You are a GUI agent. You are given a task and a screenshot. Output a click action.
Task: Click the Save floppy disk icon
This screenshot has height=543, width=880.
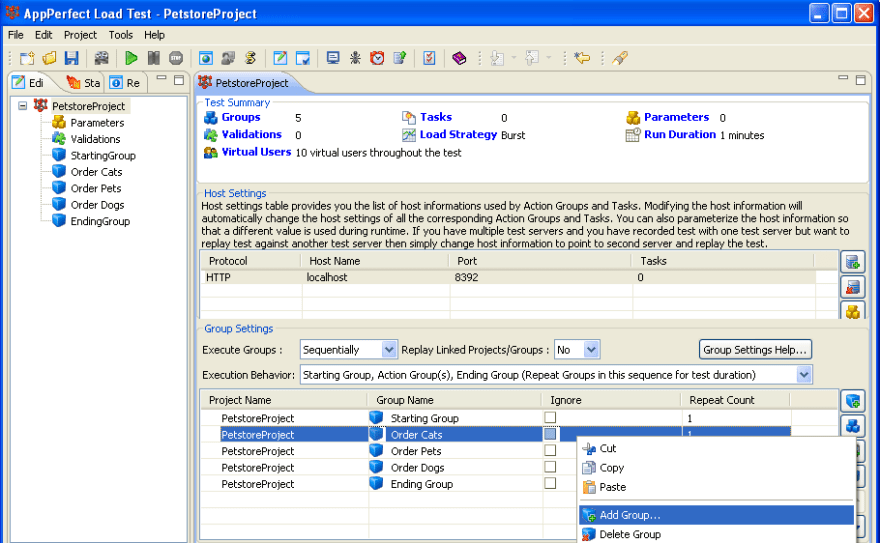tap(71, 58)
